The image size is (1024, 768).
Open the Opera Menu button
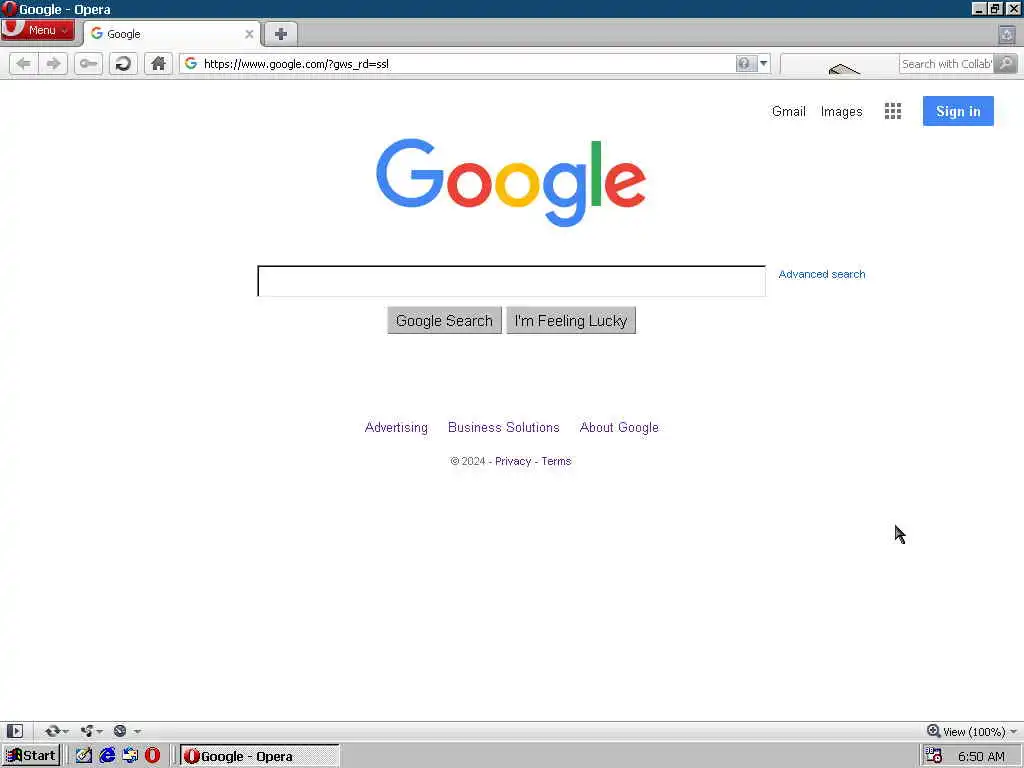pyautogui.click(x=37, y=30)
